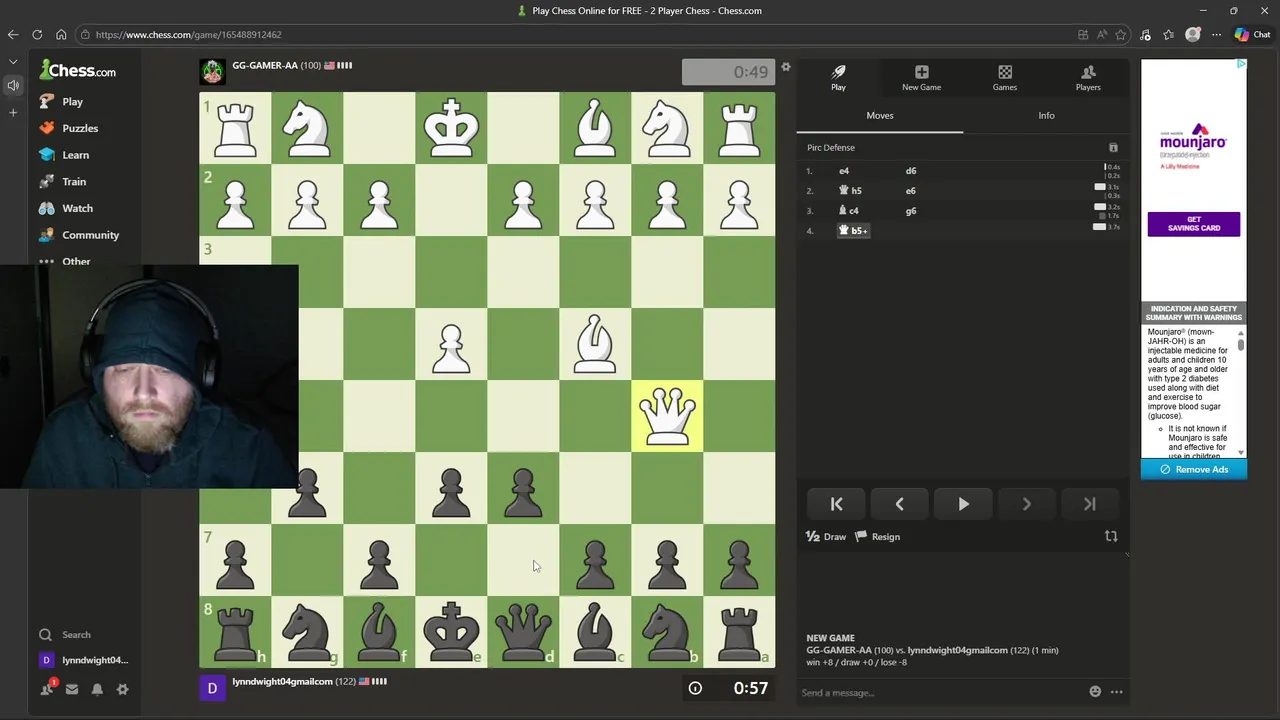The height and width of the screenshot is (720, 1280).
Task: Select the white bishop in the board's middle
Action: coord(595,344)
